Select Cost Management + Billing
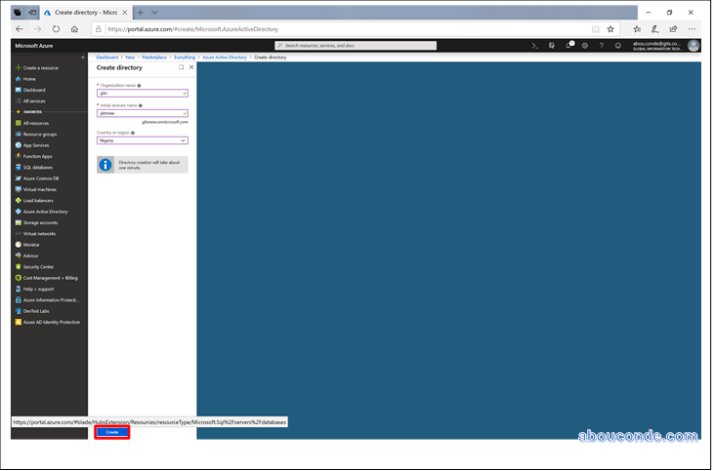714x471 pixels. point(49,277)
